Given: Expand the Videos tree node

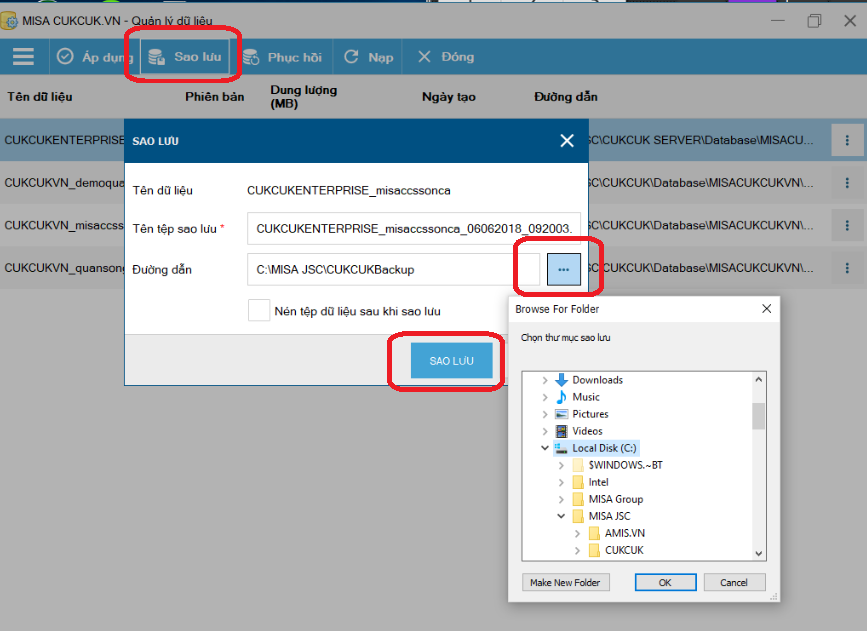Looking at the screenshot, I should click(x=545, y=431).
